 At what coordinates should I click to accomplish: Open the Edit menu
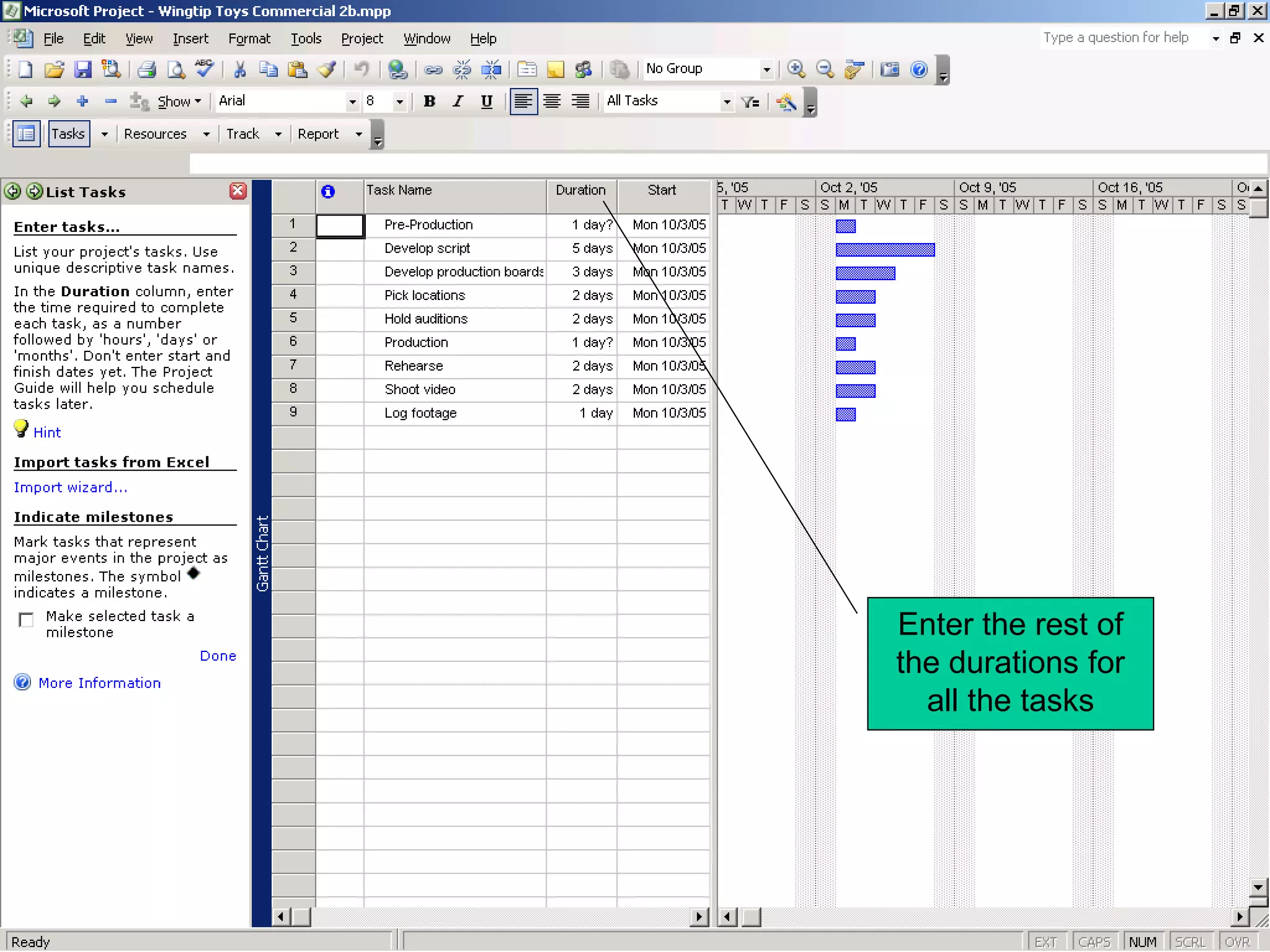pos(94,39)
